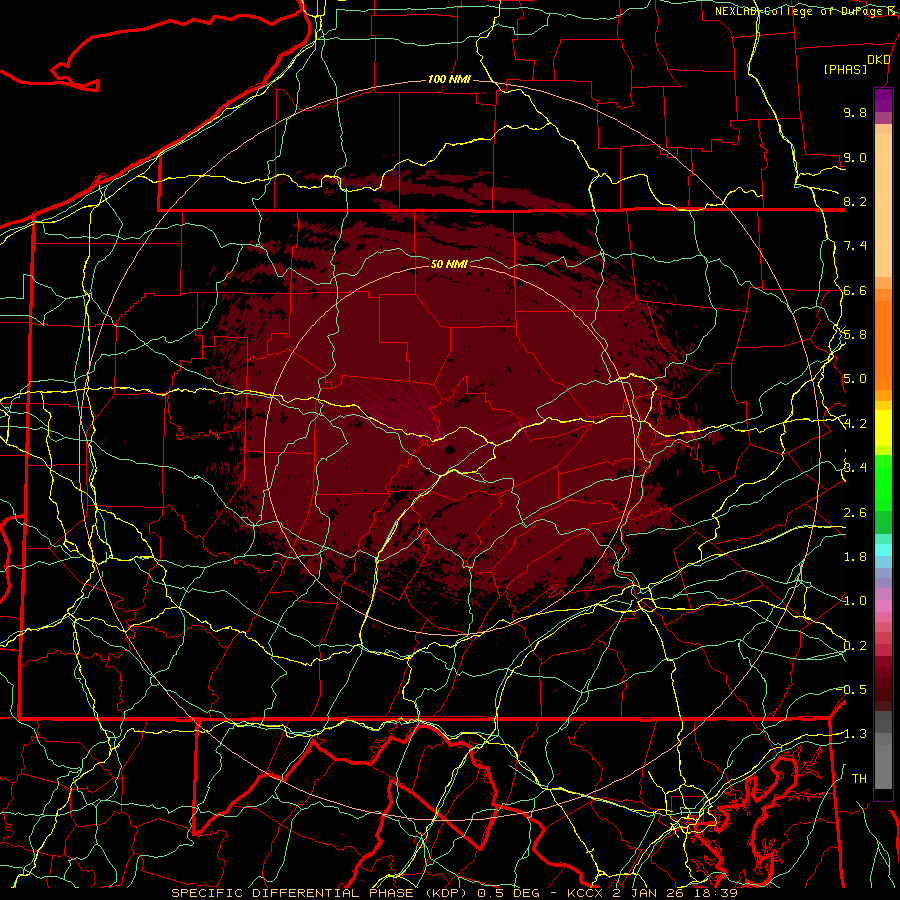Click the 50 NMI range ring label
The image size is (900, 900).
[449, 264]
